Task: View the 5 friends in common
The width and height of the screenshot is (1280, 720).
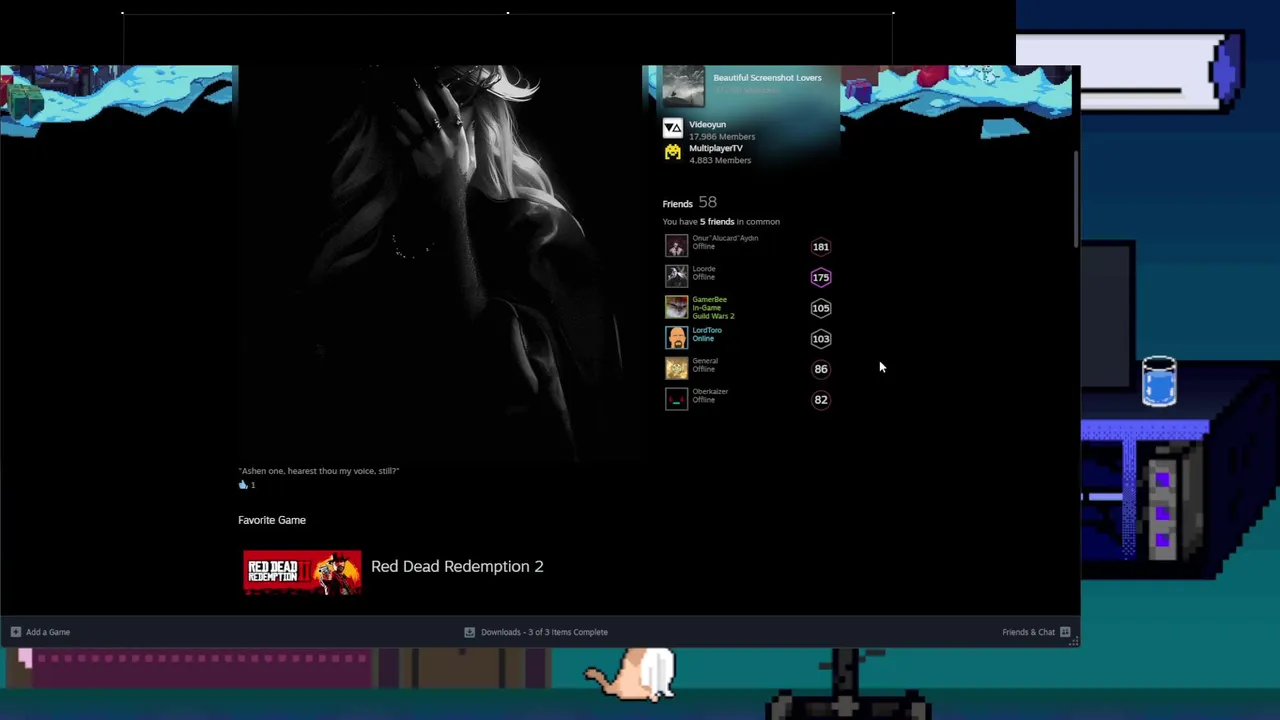Action: (x=721, y=222)
